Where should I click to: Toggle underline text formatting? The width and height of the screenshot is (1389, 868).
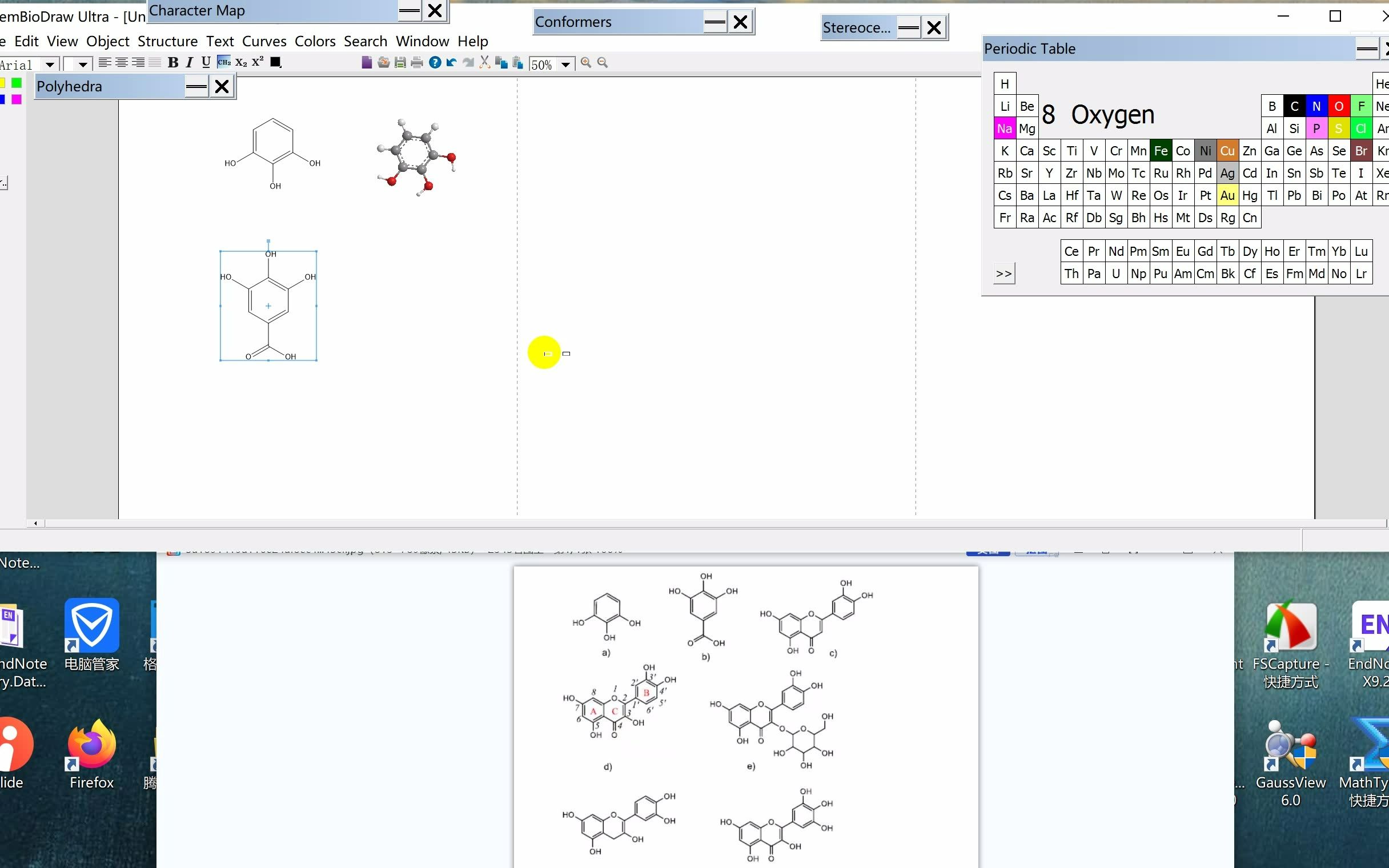click(205, 63)
